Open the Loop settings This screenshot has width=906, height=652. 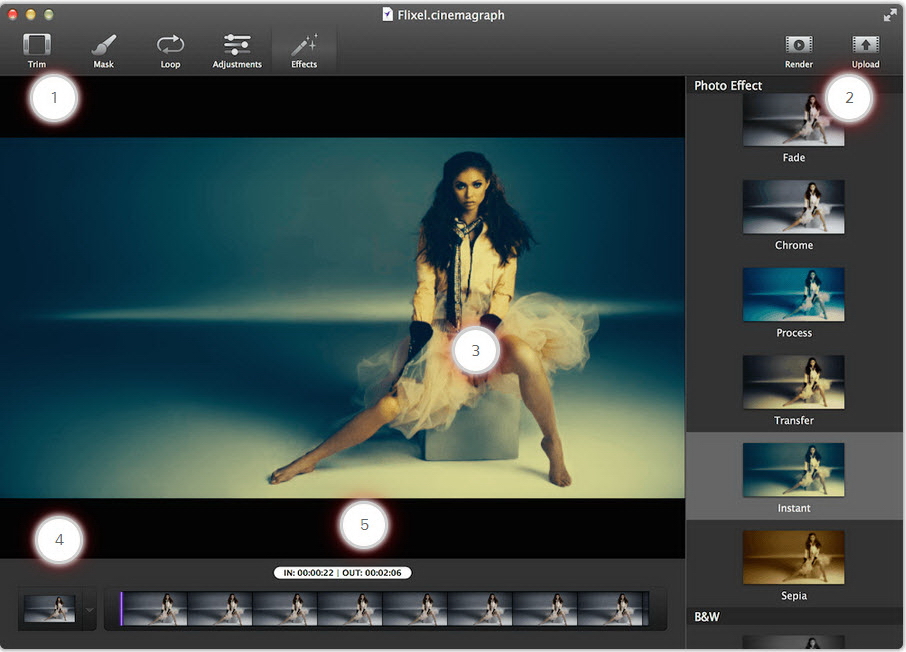coord(170,50)
